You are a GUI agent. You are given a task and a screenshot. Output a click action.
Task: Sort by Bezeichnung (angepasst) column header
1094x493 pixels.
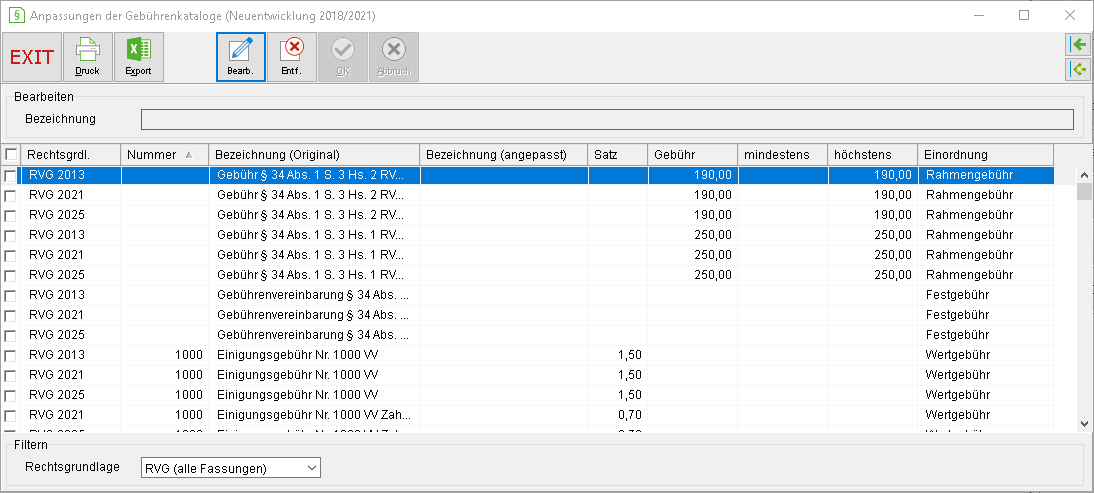pos(504,155)
